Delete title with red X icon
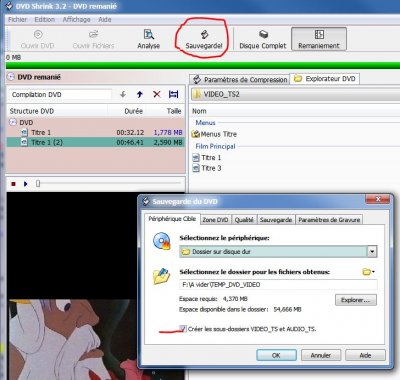400x380 pixels. click(157, 95)
